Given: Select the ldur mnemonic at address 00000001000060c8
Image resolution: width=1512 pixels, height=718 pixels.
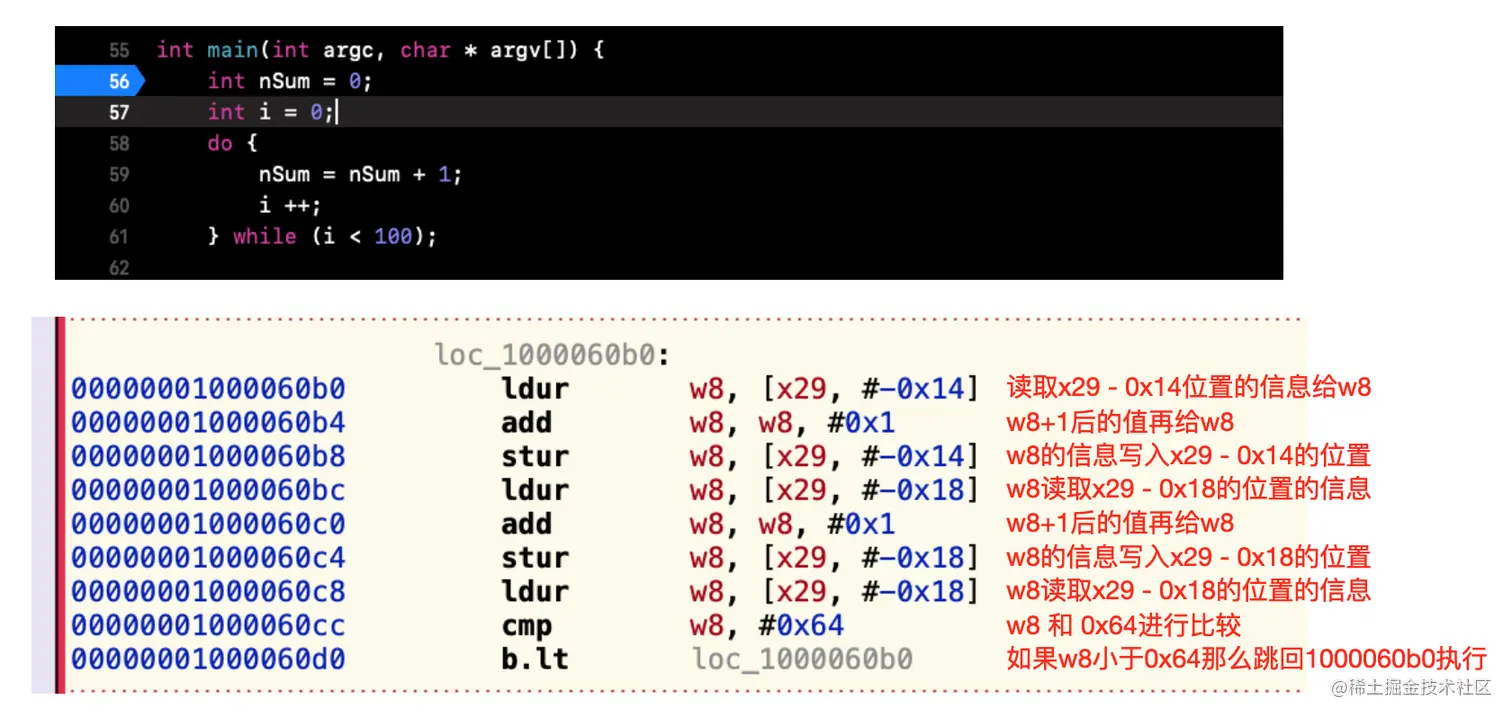Looking at the screenshot, I should click(535, 591).
